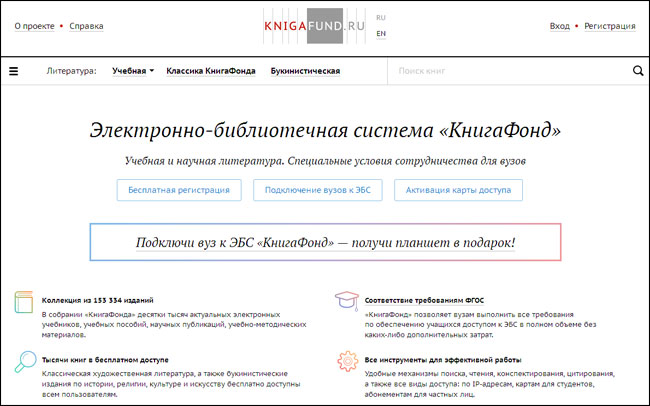
Task: Click the search magnifier icon
Action: point(638,71)
